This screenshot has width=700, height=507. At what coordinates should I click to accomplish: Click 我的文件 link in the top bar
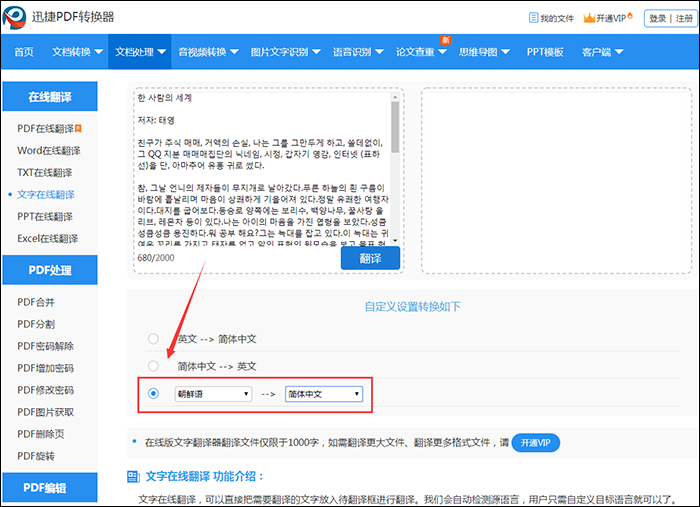tap(557, 18)
